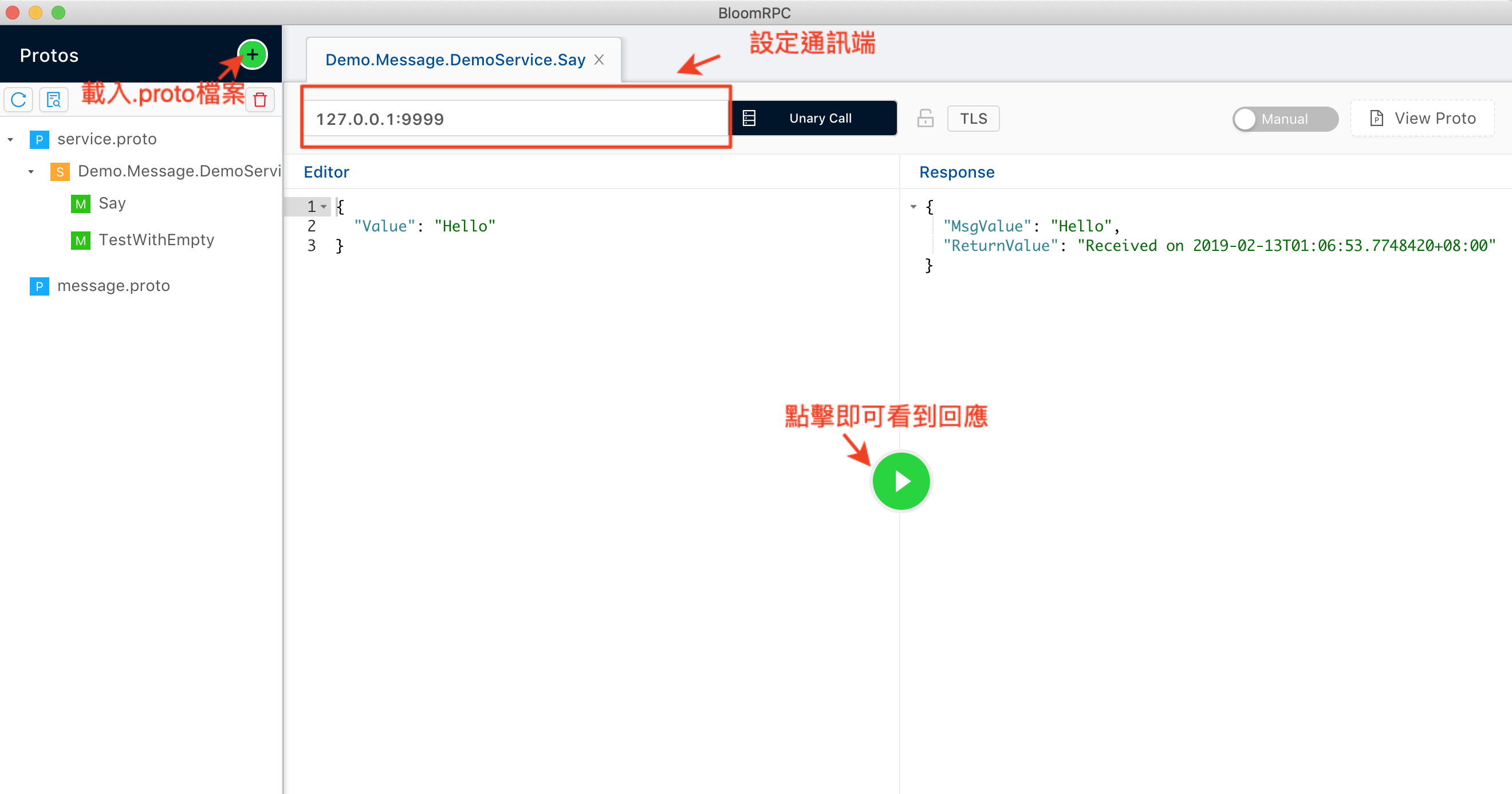This screenshot has width=1512, height=794.
Task: Click the environment list icon by Unary Call
Action: click(x=749, y=119)
